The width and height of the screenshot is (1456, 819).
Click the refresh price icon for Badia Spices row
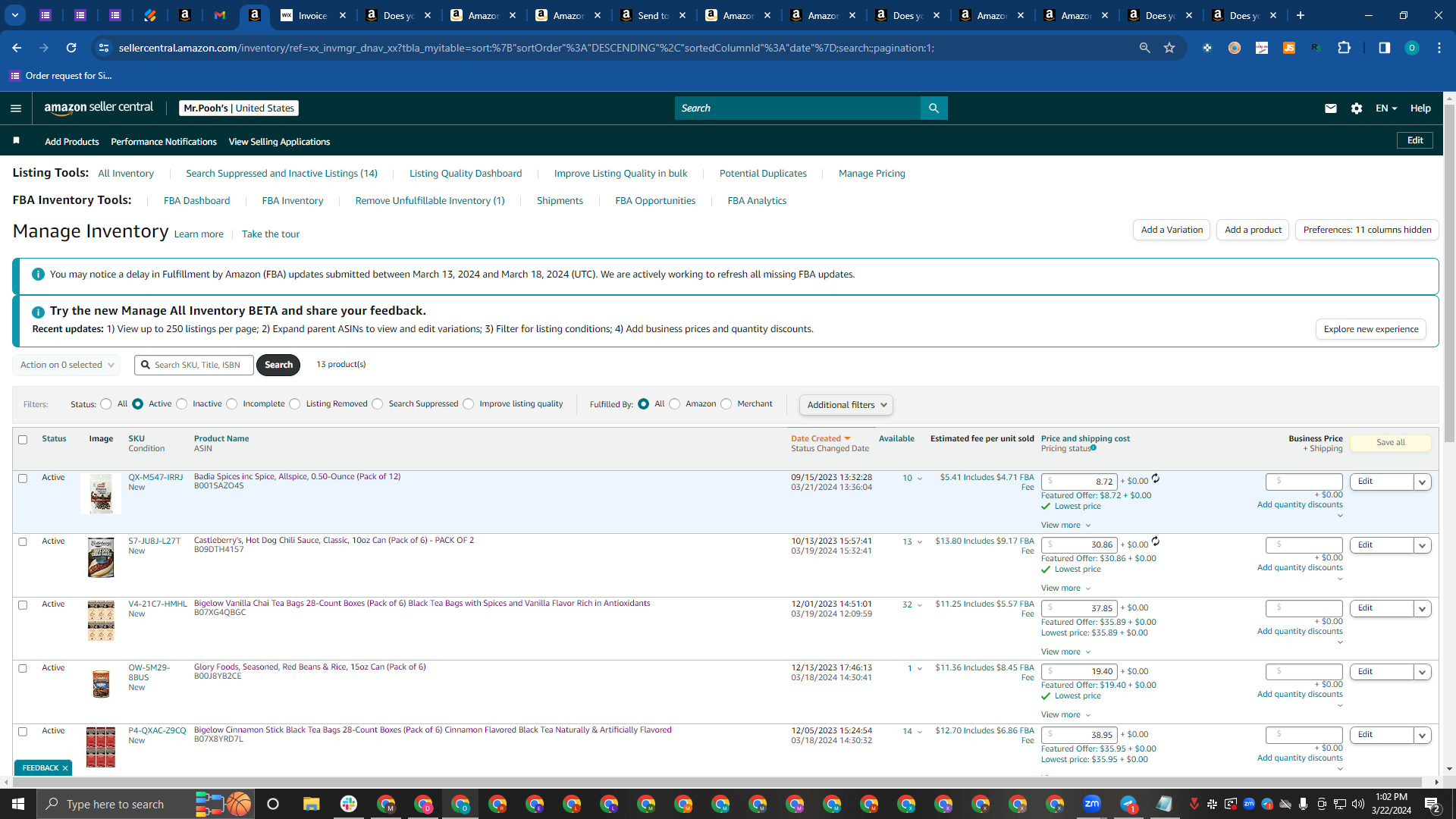coord(1156,479)
